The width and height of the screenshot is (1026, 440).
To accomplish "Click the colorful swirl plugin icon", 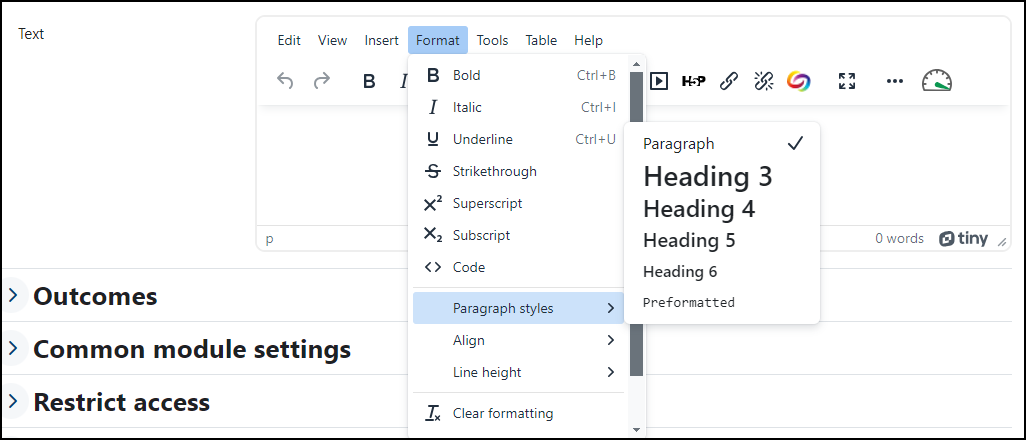I will [798, 81].
